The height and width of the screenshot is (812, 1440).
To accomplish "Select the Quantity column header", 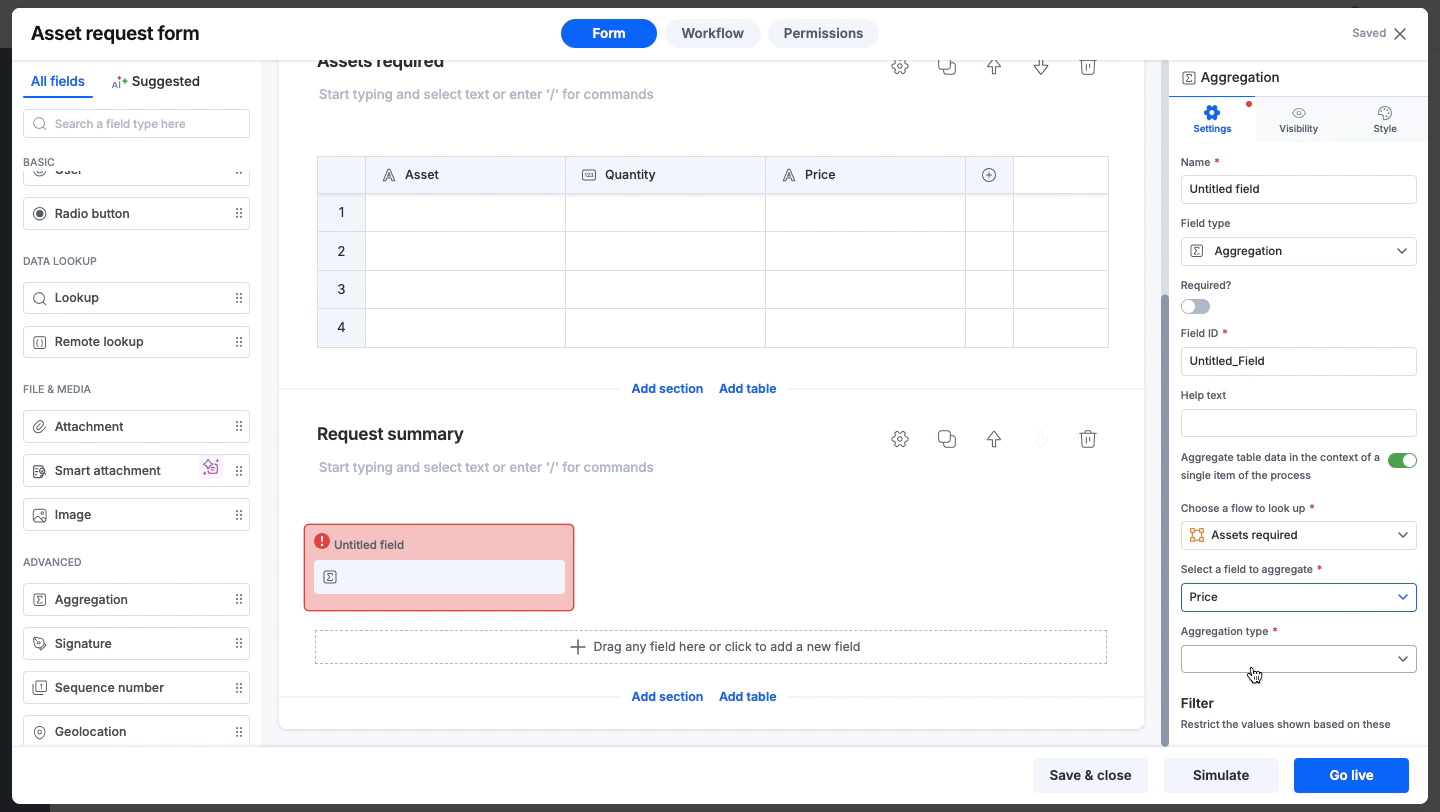I will pyautogui.click(x=665, y=175).
